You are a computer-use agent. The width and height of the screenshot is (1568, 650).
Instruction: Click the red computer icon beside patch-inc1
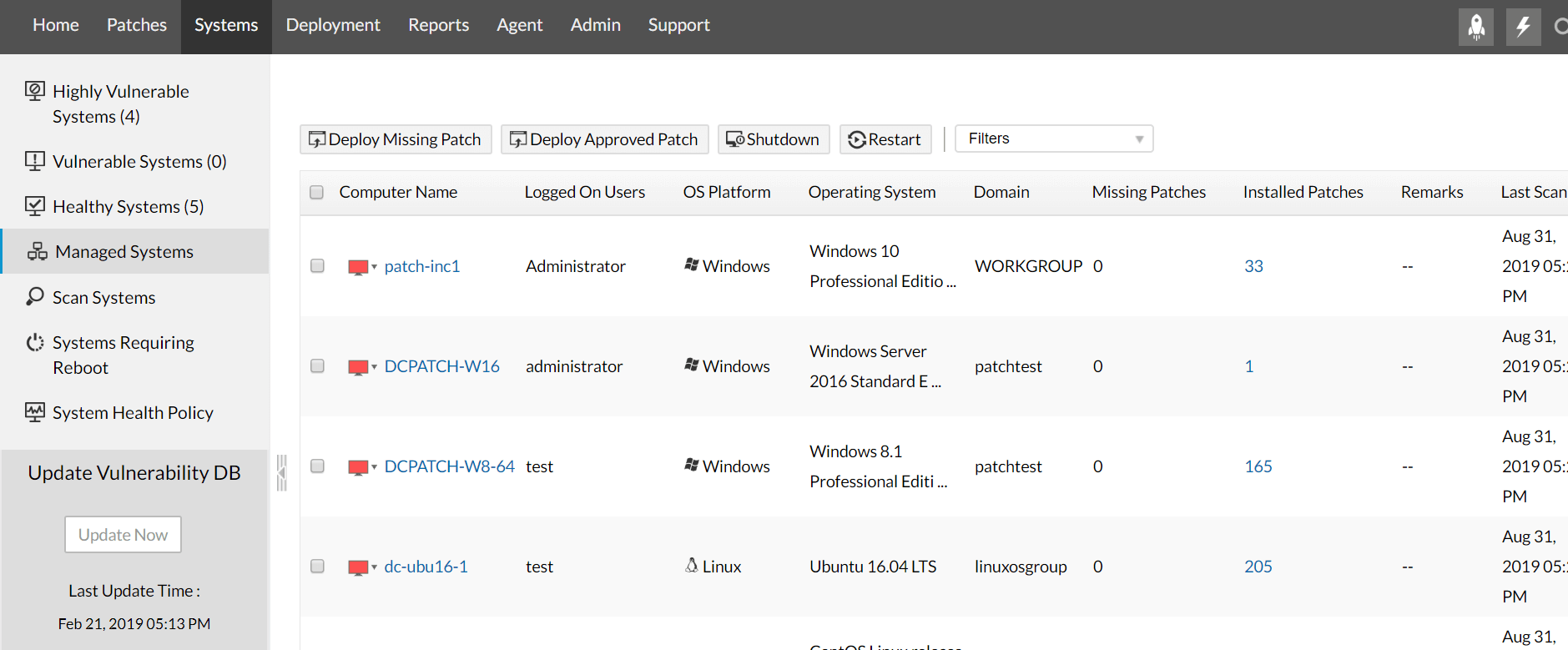point(358,267)
